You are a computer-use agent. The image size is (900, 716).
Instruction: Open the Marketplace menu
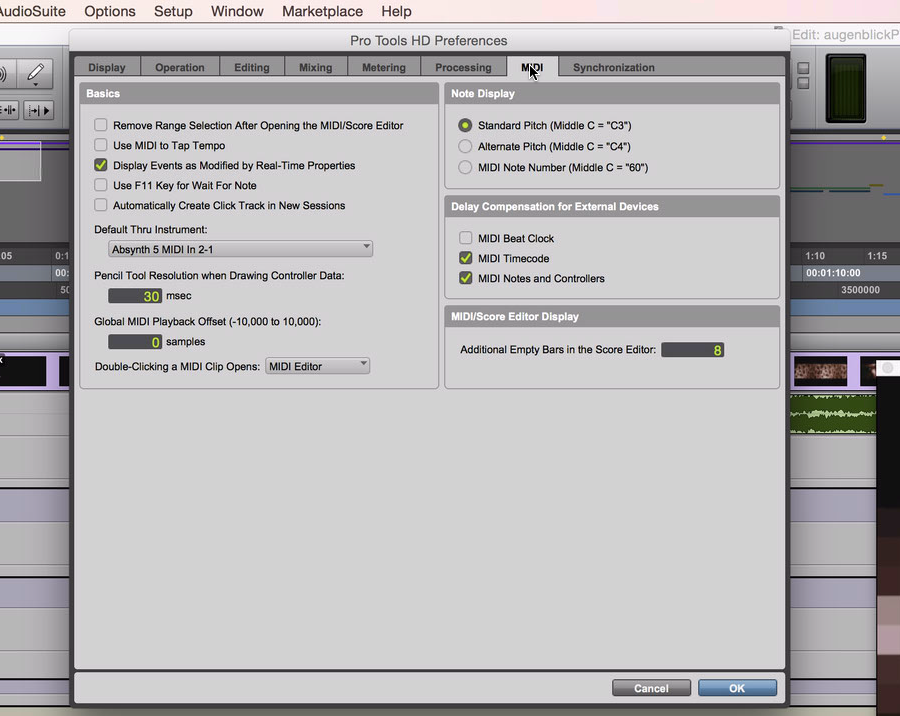[322, 11]
